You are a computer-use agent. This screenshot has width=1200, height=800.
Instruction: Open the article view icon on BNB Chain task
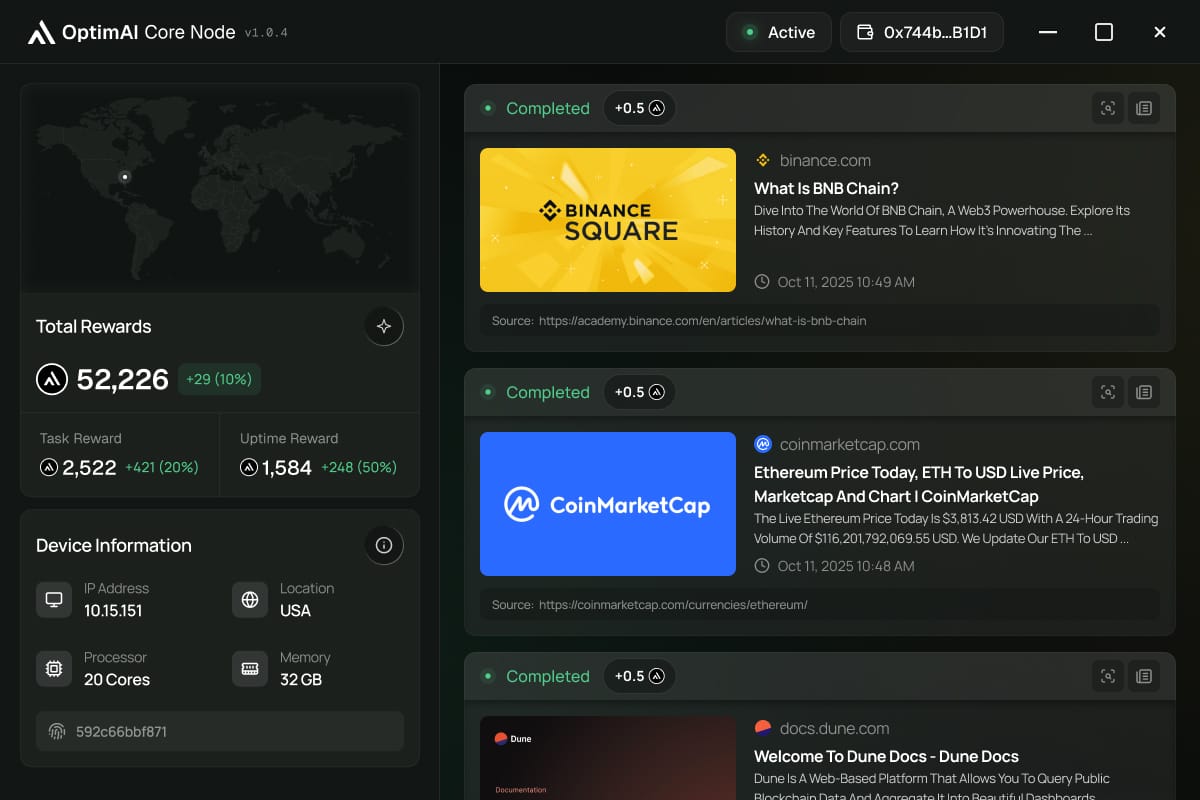(x=1144, y=108)
